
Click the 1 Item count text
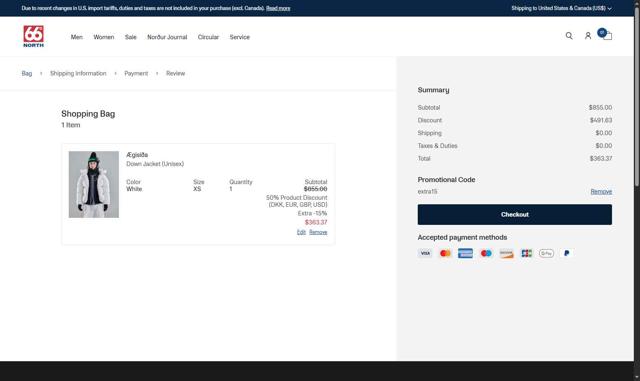tap(71, 125)
